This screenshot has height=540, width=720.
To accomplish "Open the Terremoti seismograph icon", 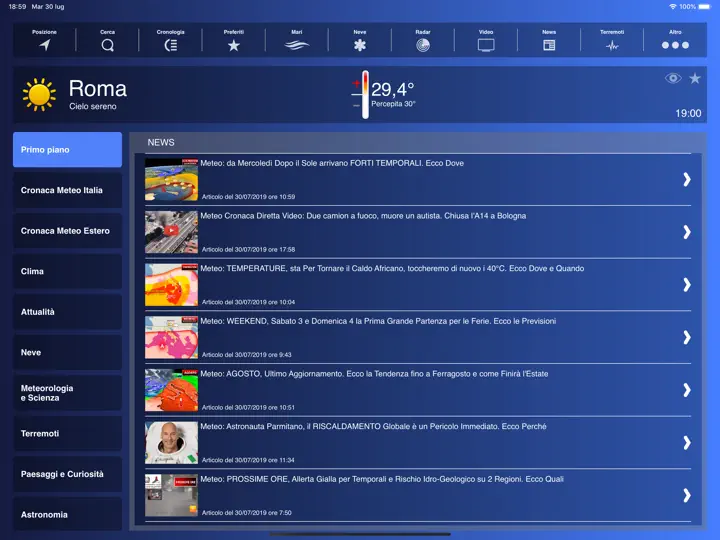I will (612, 45).
